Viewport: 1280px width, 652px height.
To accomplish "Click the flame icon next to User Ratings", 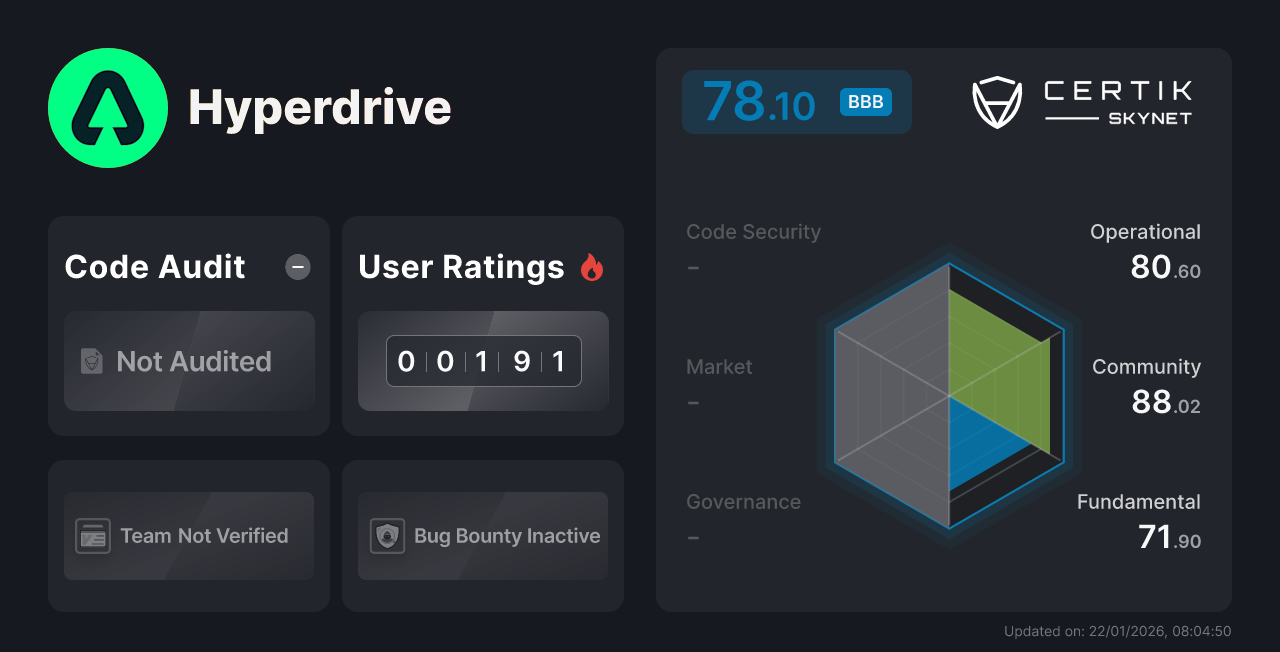I will click(x=592, y=265).
